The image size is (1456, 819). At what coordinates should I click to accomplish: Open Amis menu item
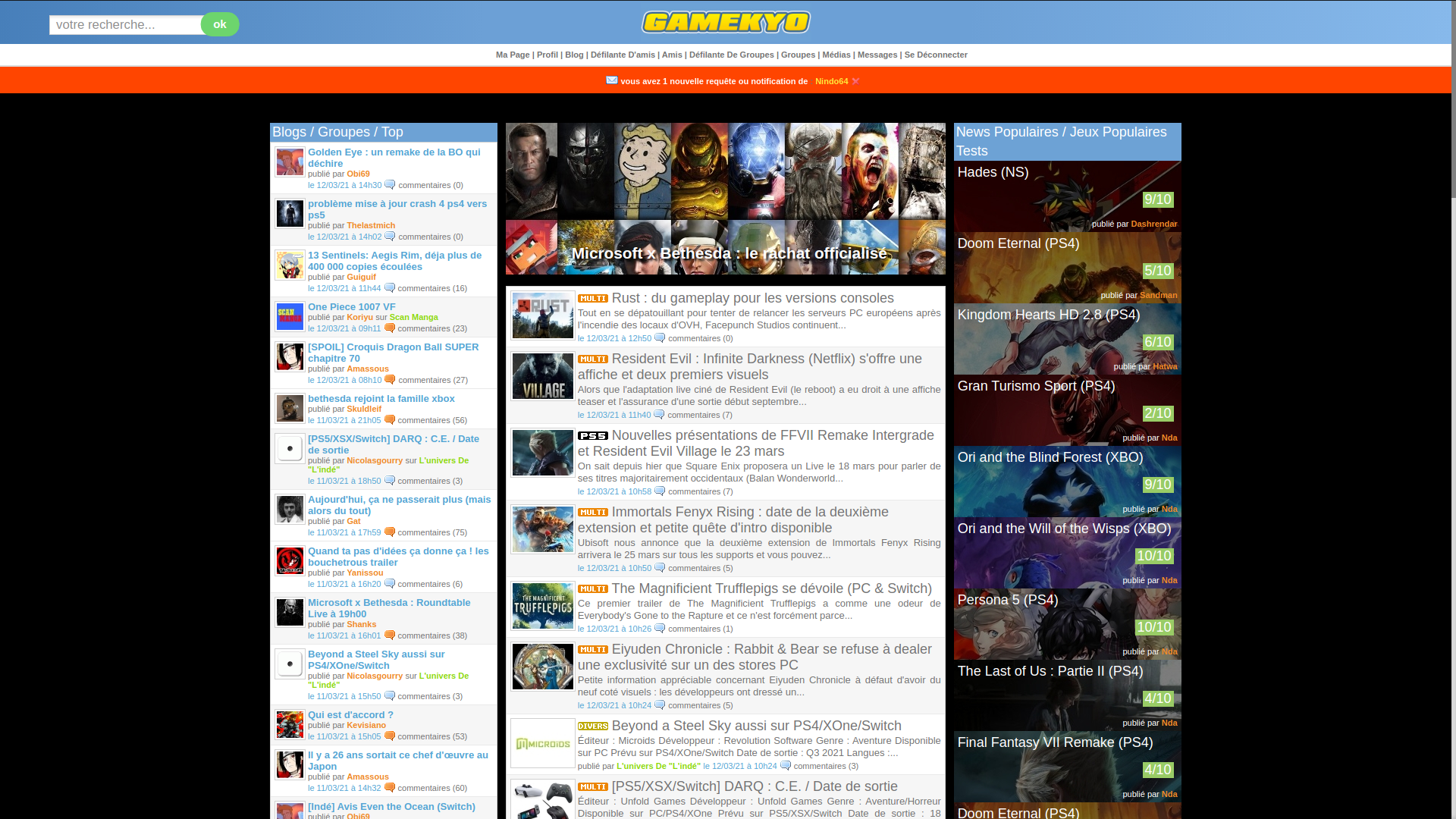[x=672, y=55]
